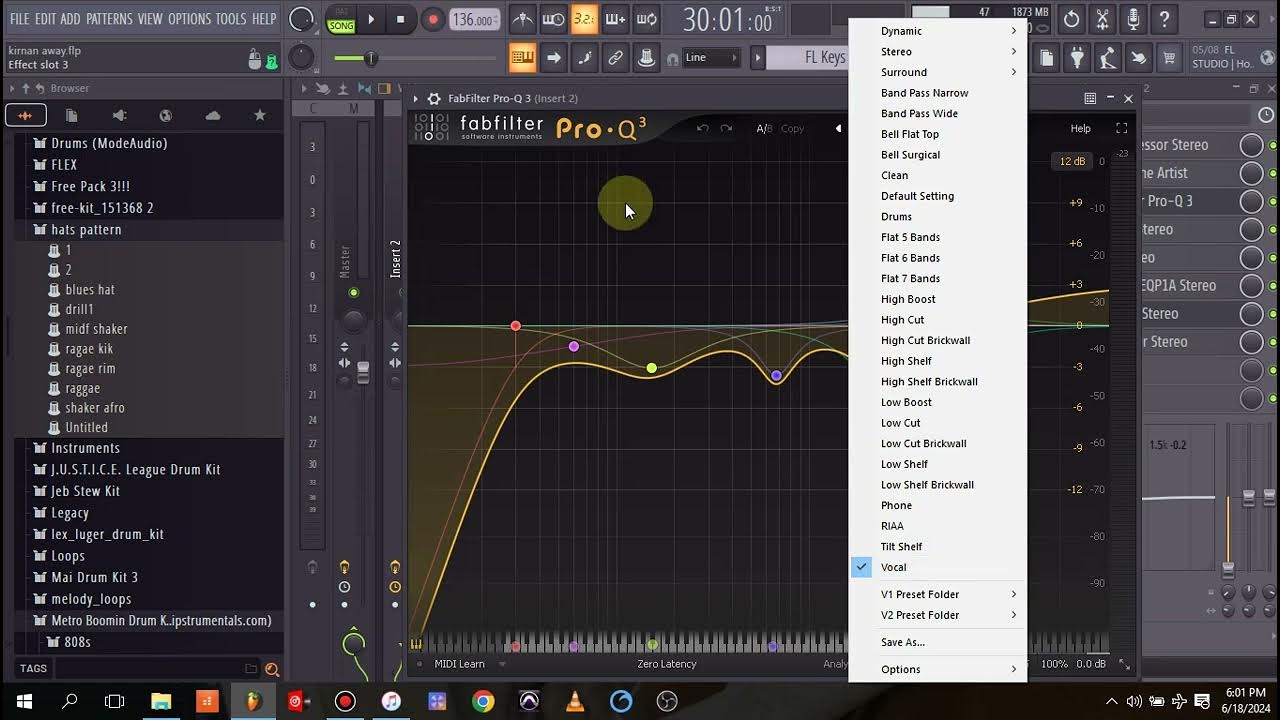
Task: Click the browser search magnifier icon
Action: [271, 669]
